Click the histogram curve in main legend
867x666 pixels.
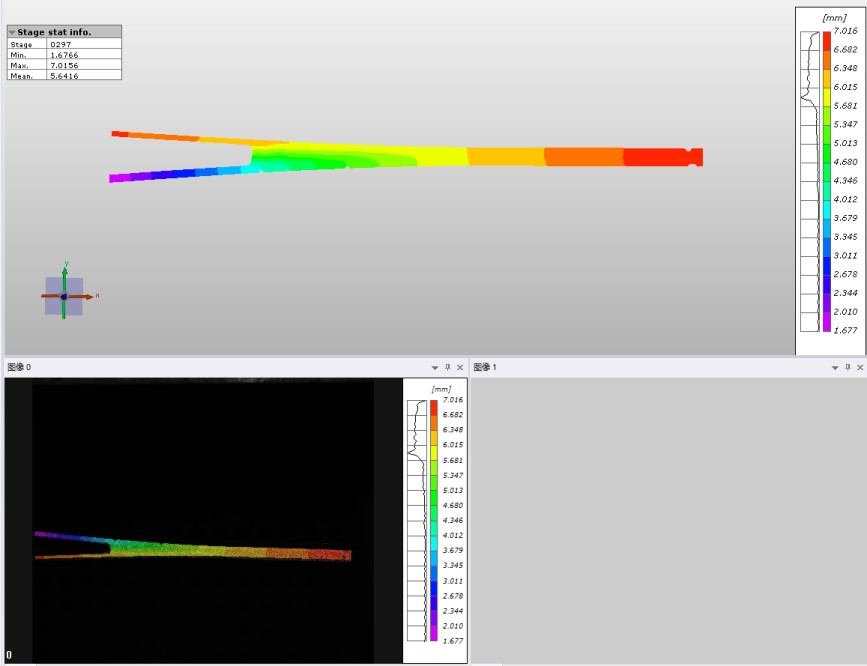(811, 90)
